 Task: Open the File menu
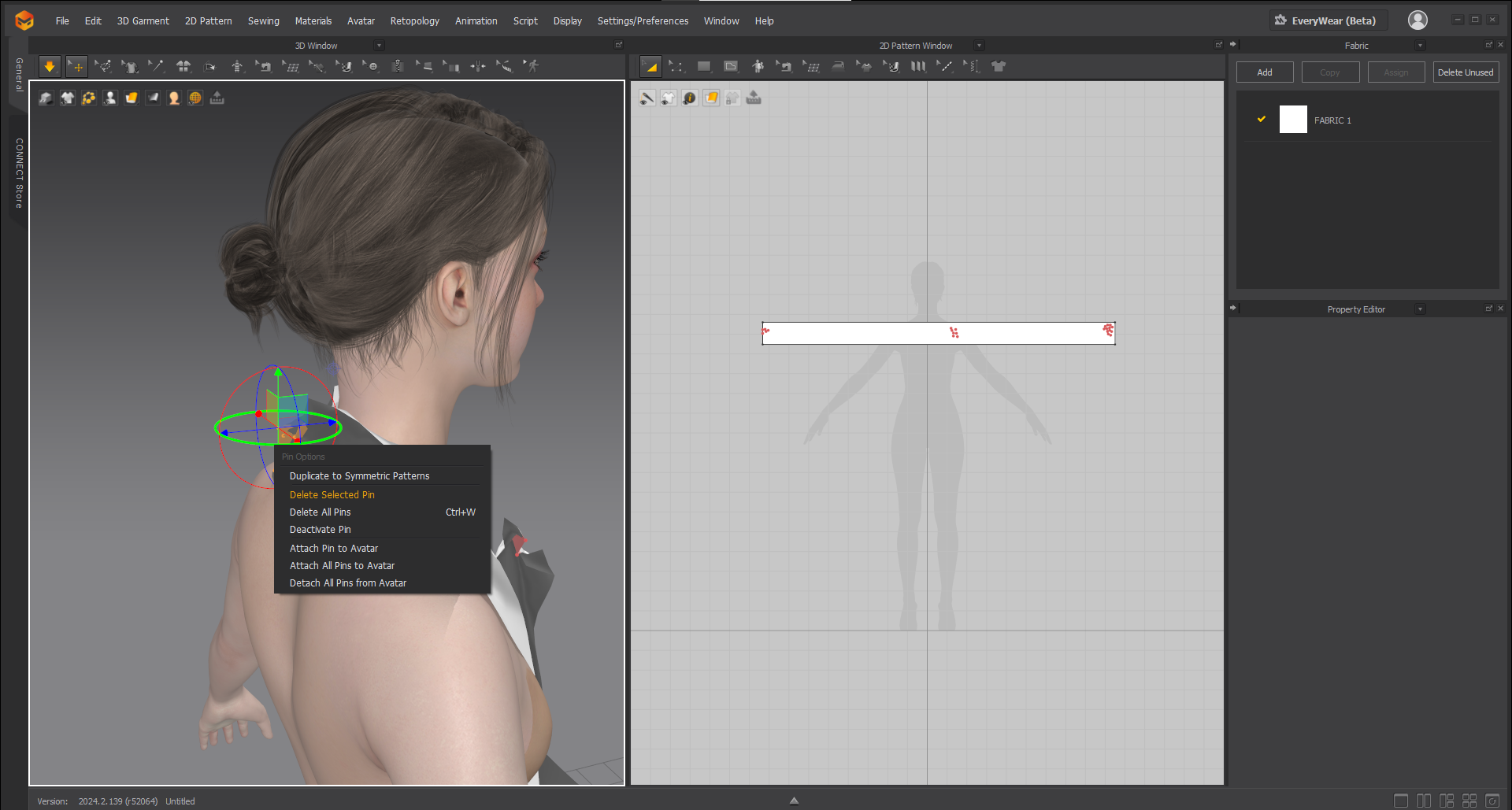62,21
